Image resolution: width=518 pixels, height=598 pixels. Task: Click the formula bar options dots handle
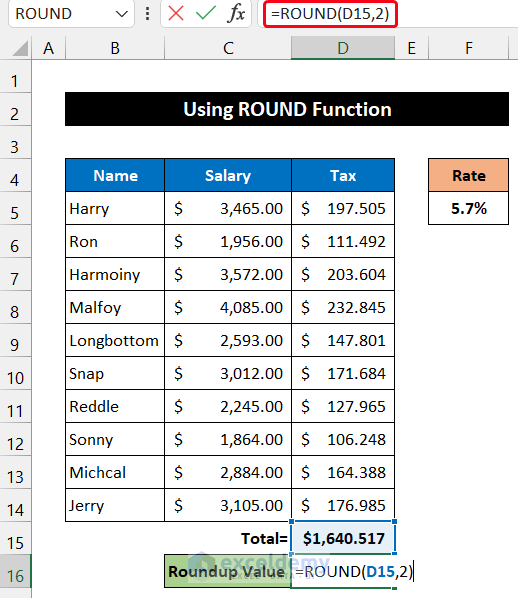pos(147,14)
